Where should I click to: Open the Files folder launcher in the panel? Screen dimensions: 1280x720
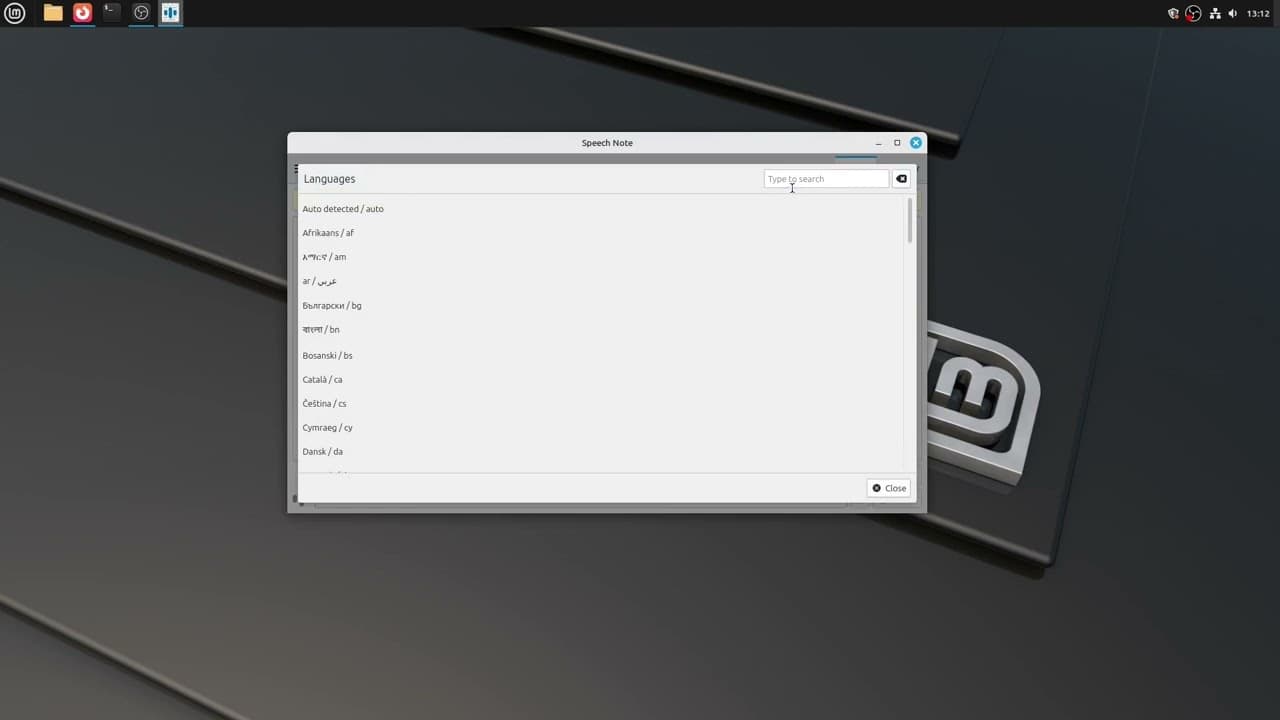tap(53, 13)
